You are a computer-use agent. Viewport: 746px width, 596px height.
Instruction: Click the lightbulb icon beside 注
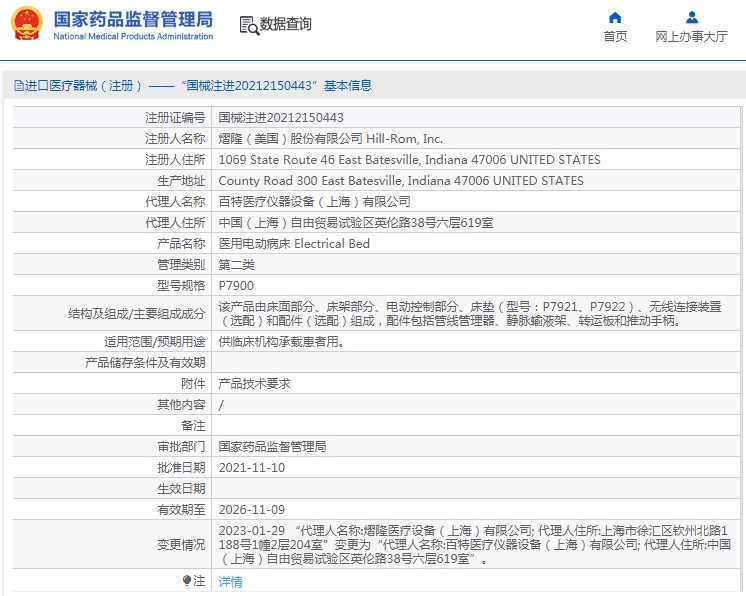[x=186, y=581]
